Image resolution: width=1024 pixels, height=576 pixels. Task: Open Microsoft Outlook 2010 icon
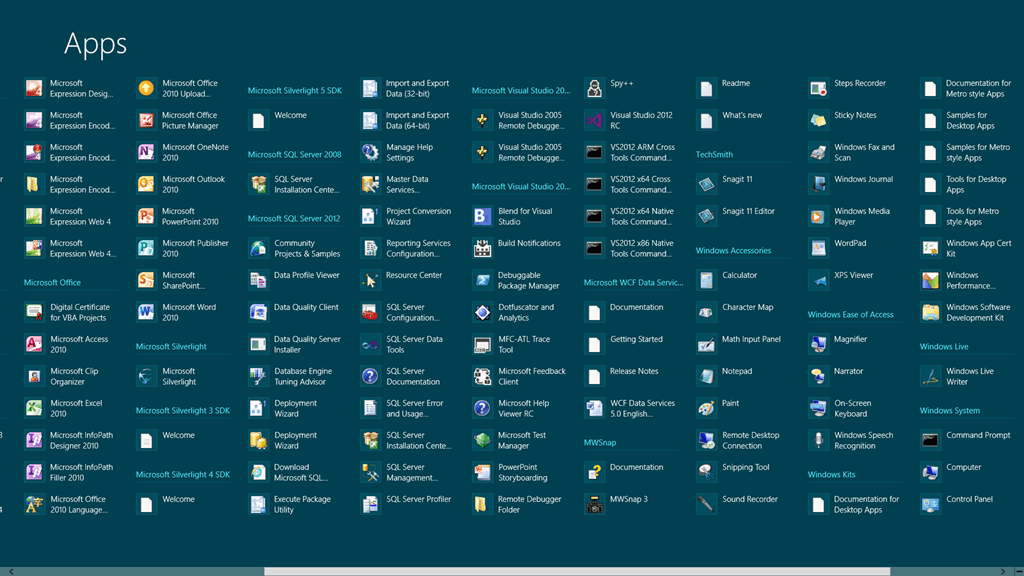pos(146,184)
